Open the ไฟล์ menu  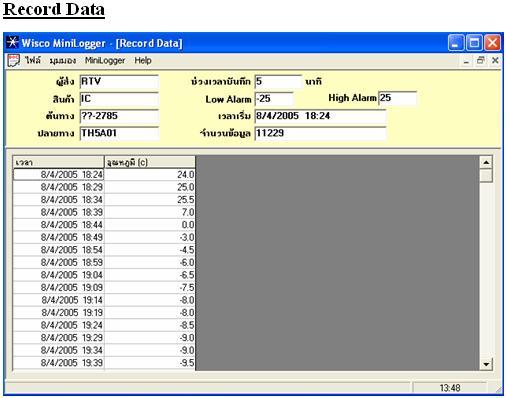click(x=33, y=60)
